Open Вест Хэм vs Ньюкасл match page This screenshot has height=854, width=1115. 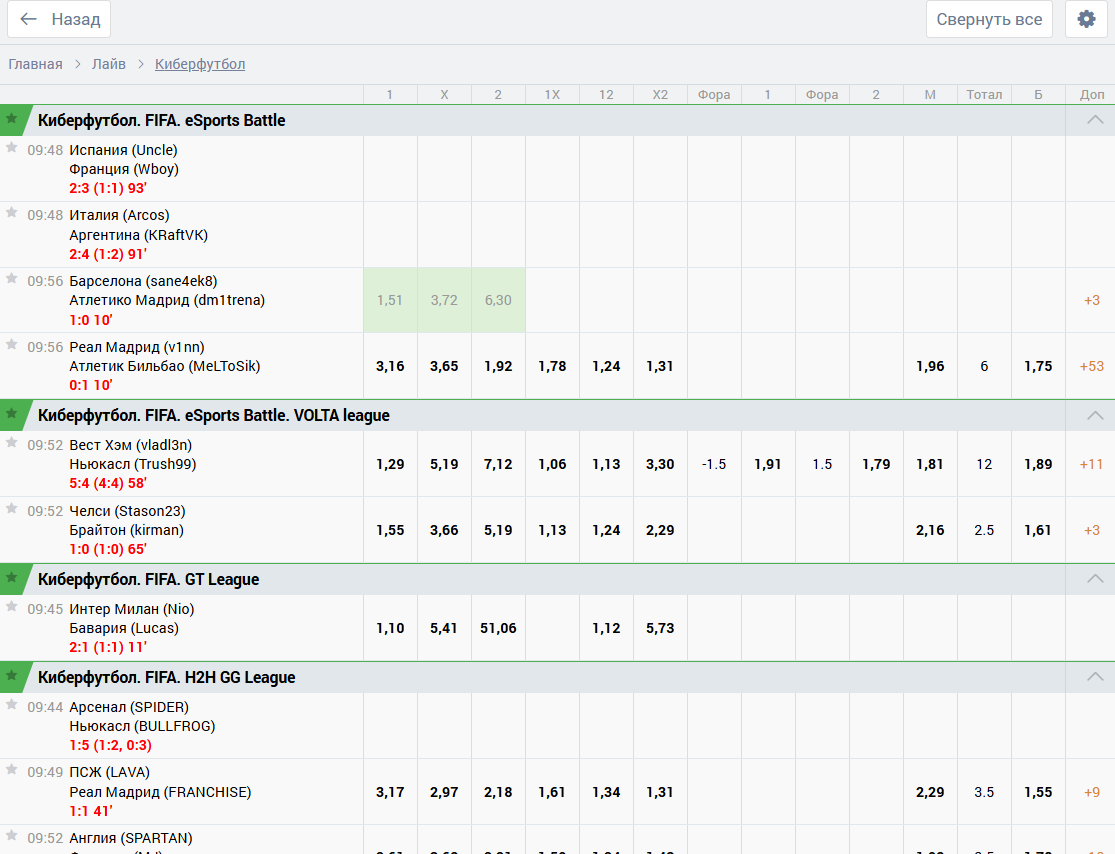click(x=131, y=455)
